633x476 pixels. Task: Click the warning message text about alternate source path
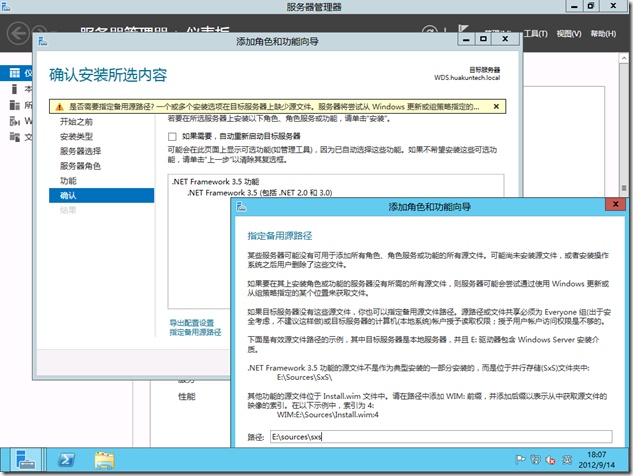[274, 107]
